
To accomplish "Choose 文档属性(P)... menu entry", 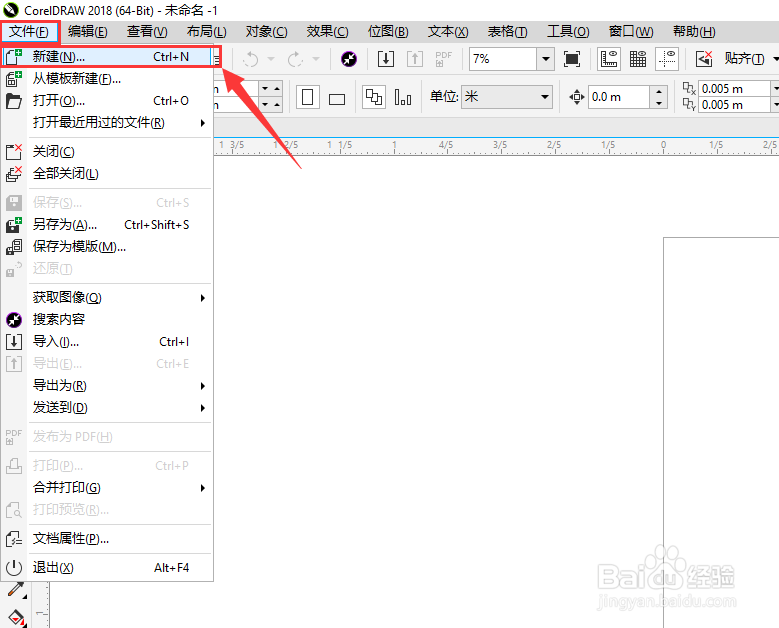I will tap(108, 539).
